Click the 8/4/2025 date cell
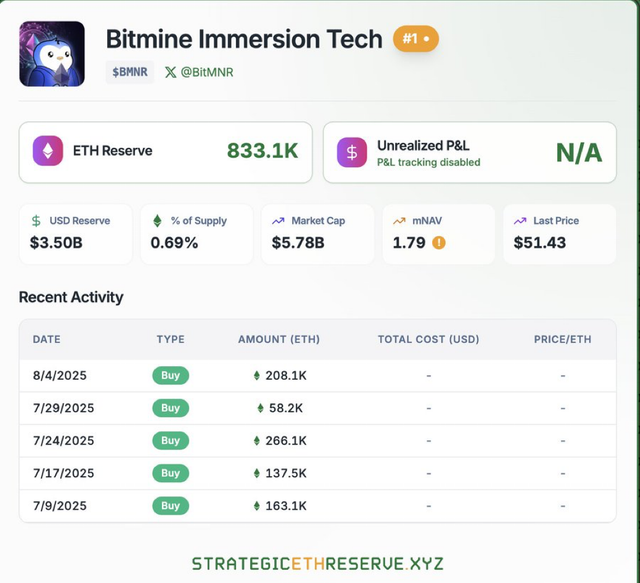 60,376
